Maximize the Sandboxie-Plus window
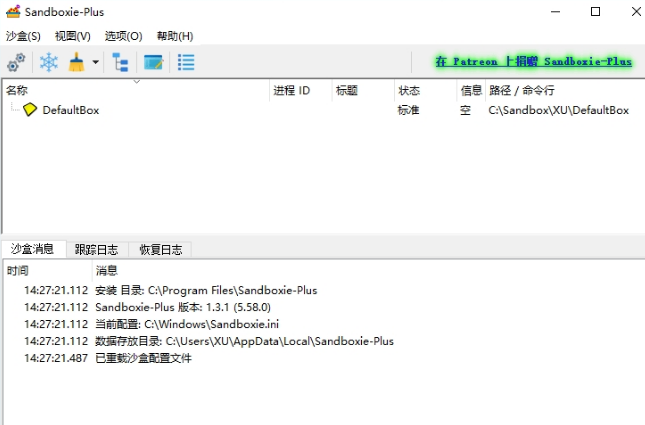Screen dimensions: 645x425 (595, 12)
